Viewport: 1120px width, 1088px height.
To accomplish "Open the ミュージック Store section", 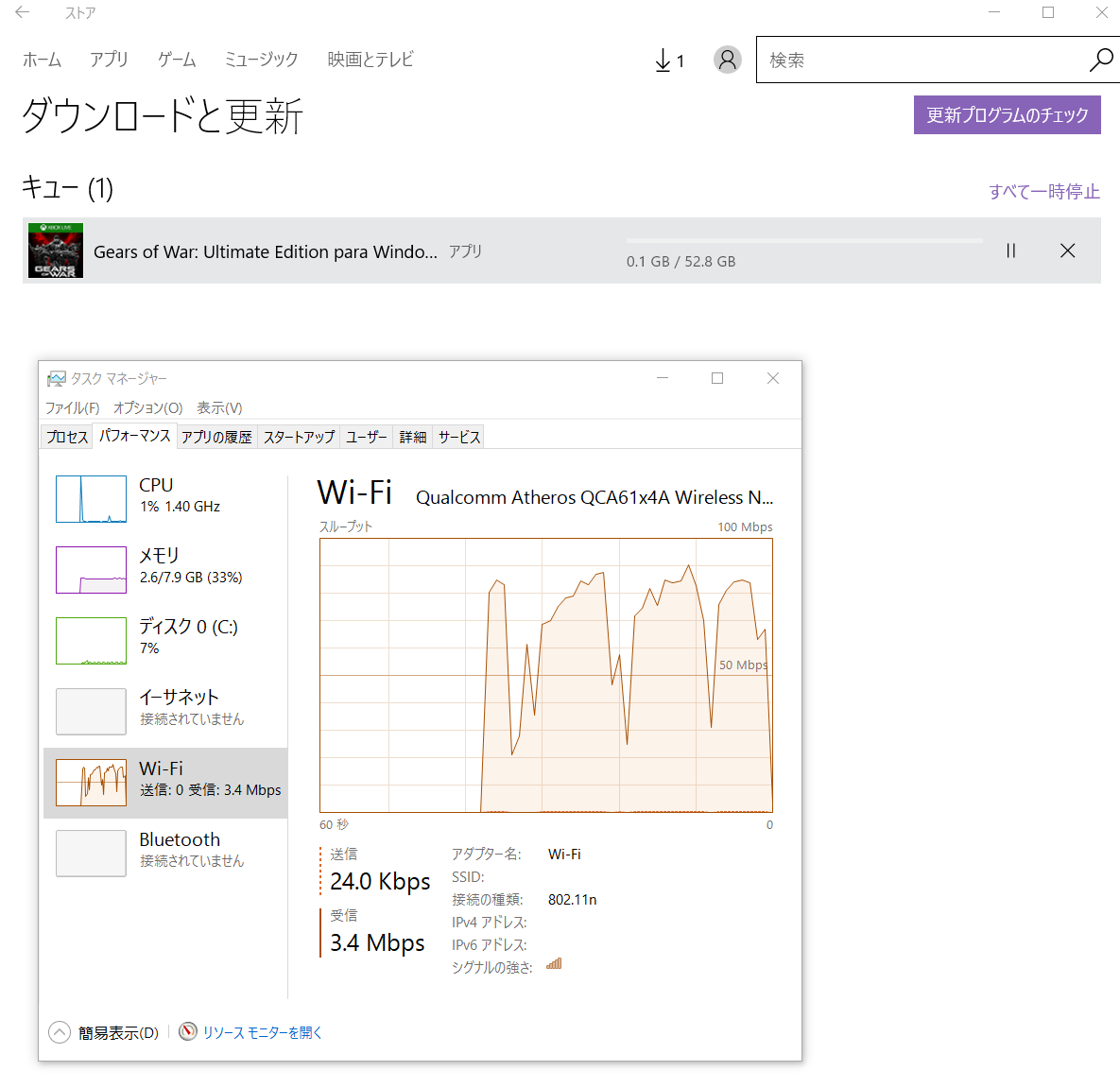I will [261, 60].
